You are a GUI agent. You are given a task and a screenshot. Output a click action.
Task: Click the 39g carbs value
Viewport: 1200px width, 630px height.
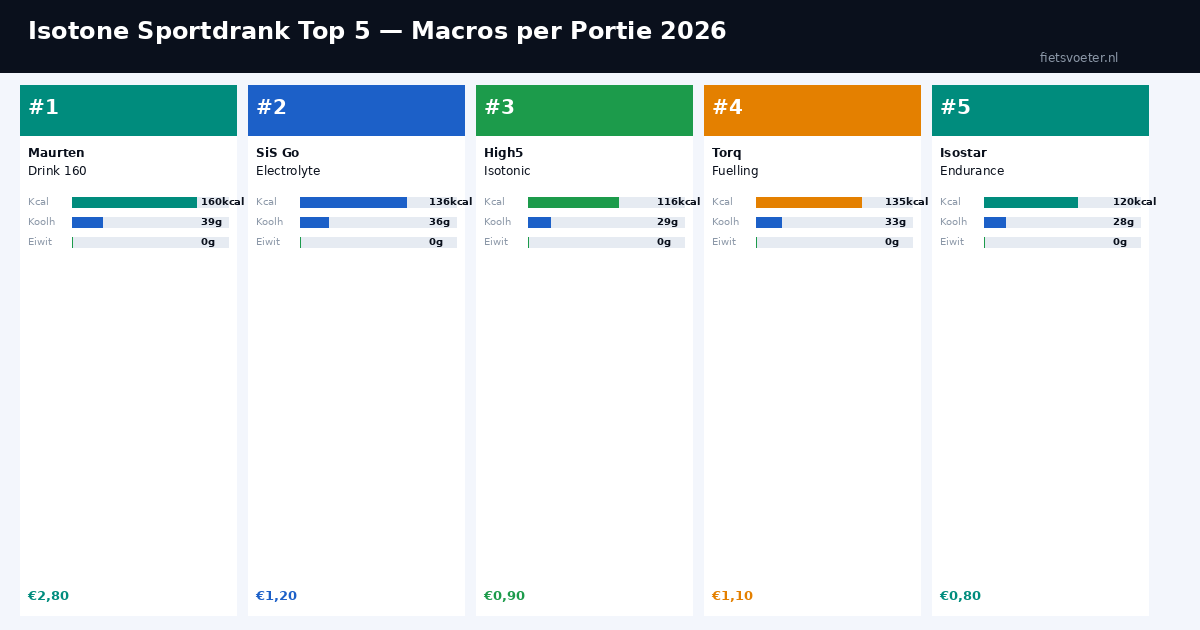click(x=211, y=222)
